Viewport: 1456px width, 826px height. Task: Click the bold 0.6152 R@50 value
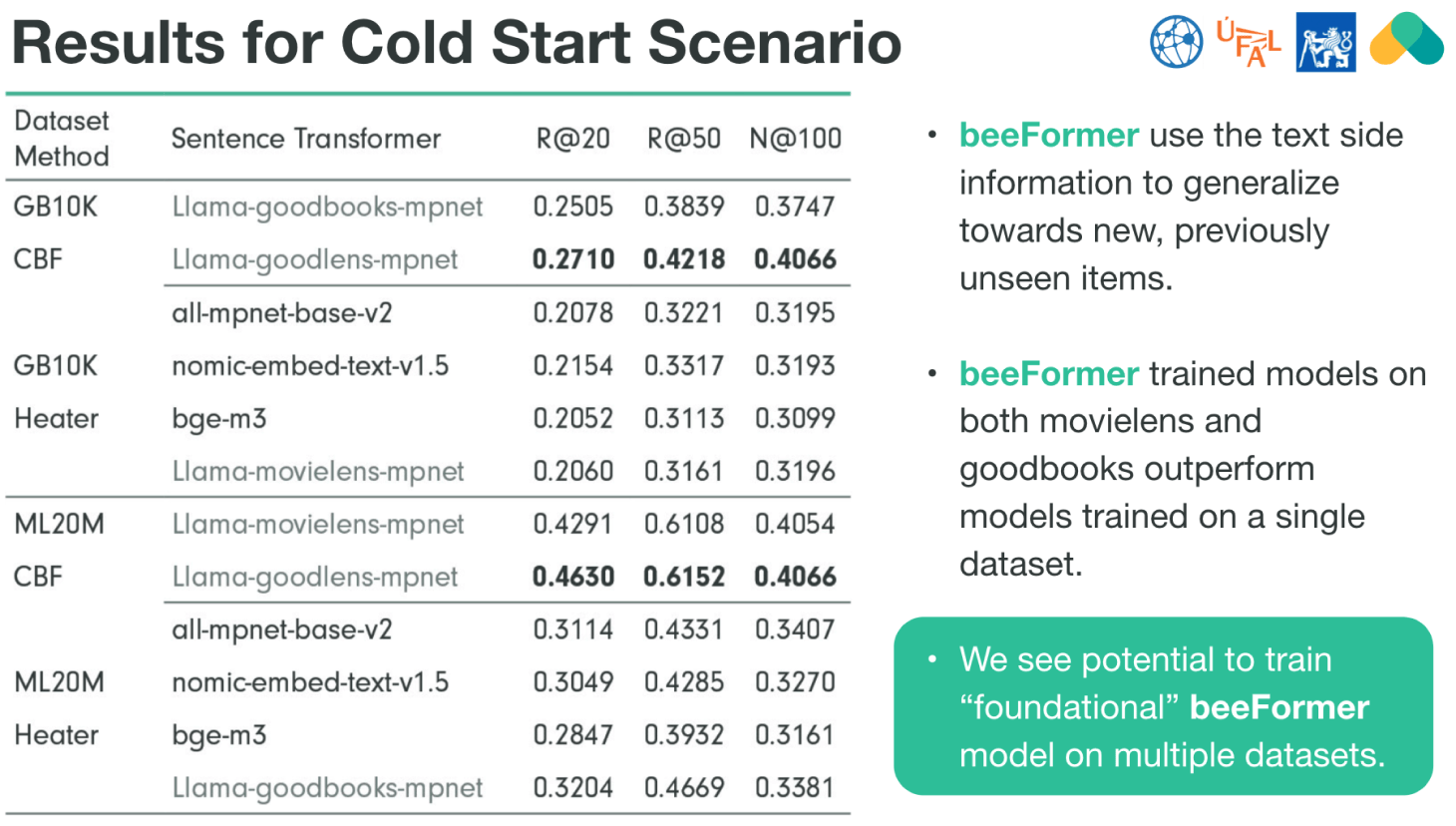pos(683,577)
